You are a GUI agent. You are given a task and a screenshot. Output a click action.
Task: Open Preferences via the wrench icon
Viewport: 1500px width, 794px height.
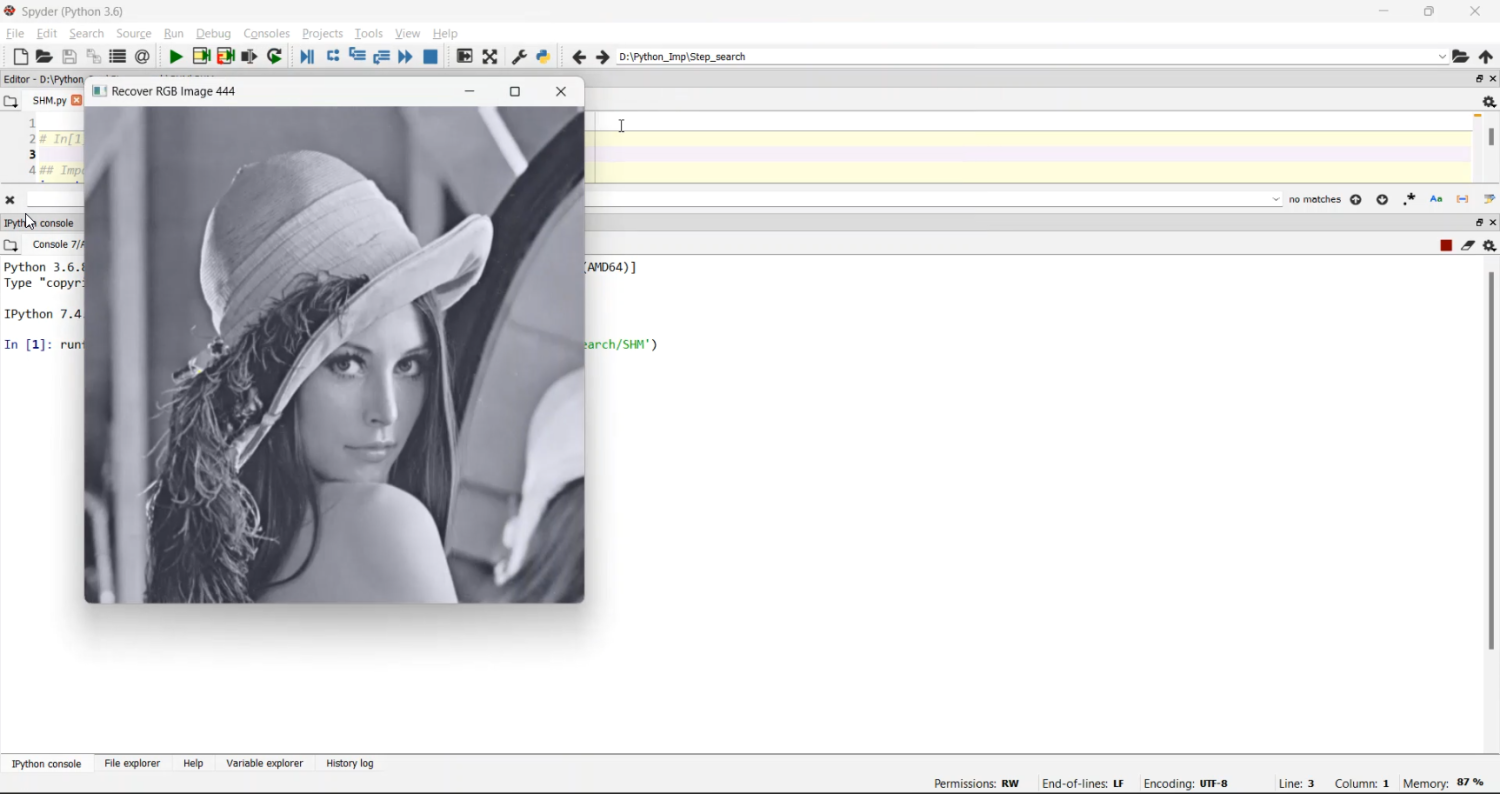tap(519, 57)
